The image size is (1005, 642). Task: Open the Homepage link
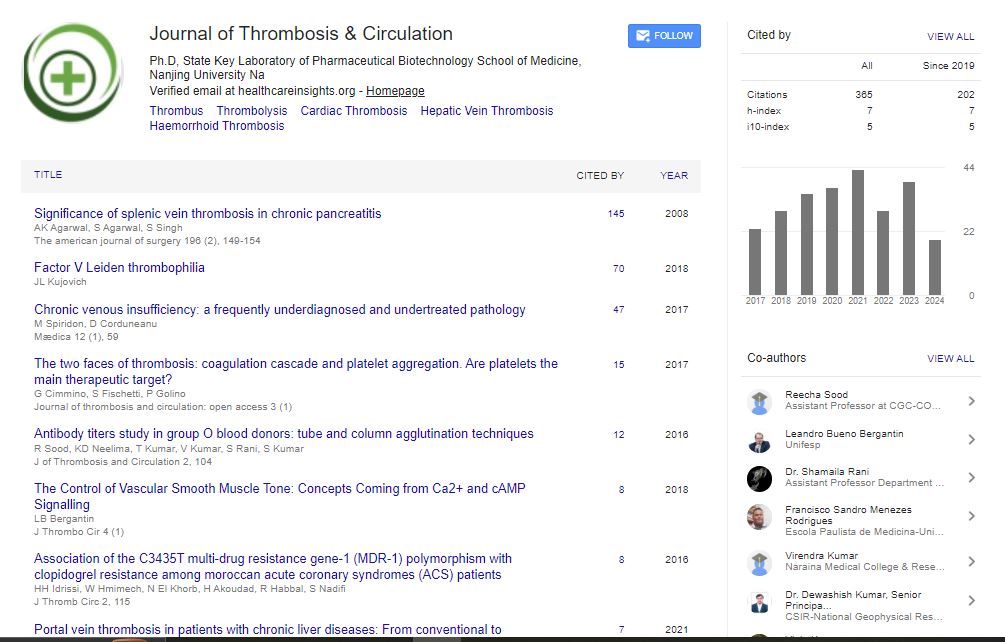(395, 91)
